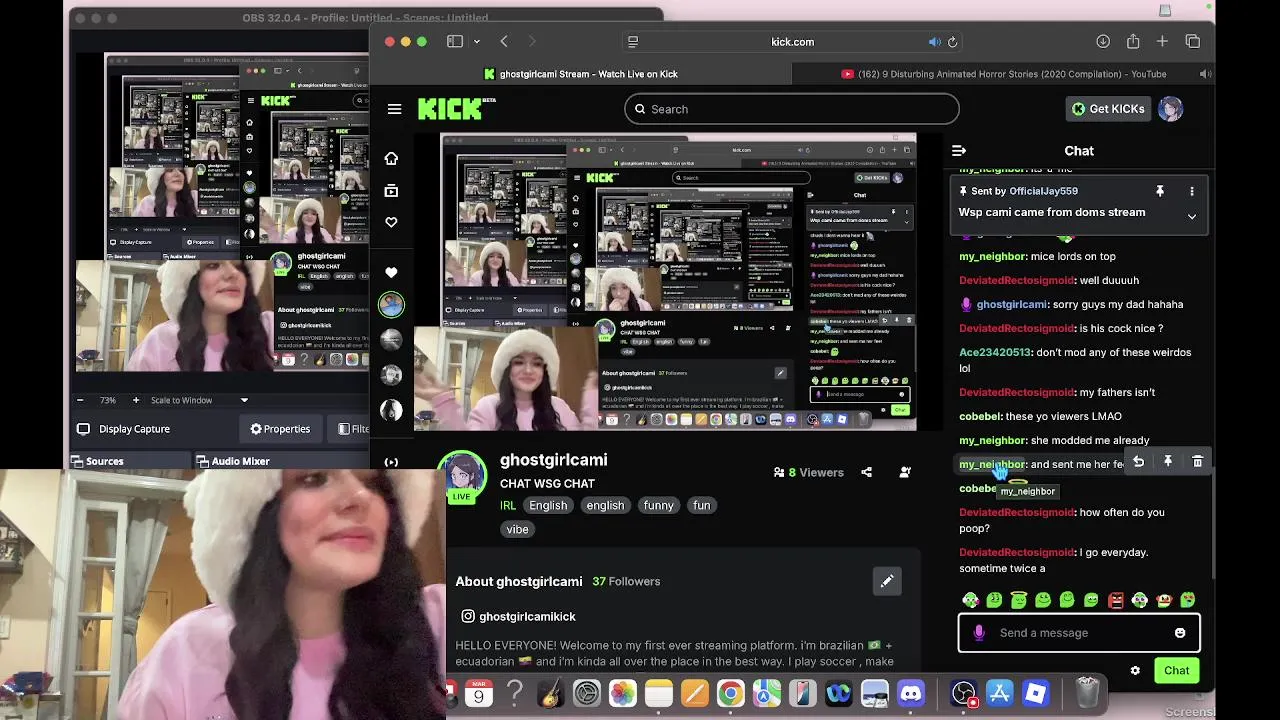Screen dimensions: 1280x720
Task: Open the Safari share menu
Action: [x=1133, y=41]
